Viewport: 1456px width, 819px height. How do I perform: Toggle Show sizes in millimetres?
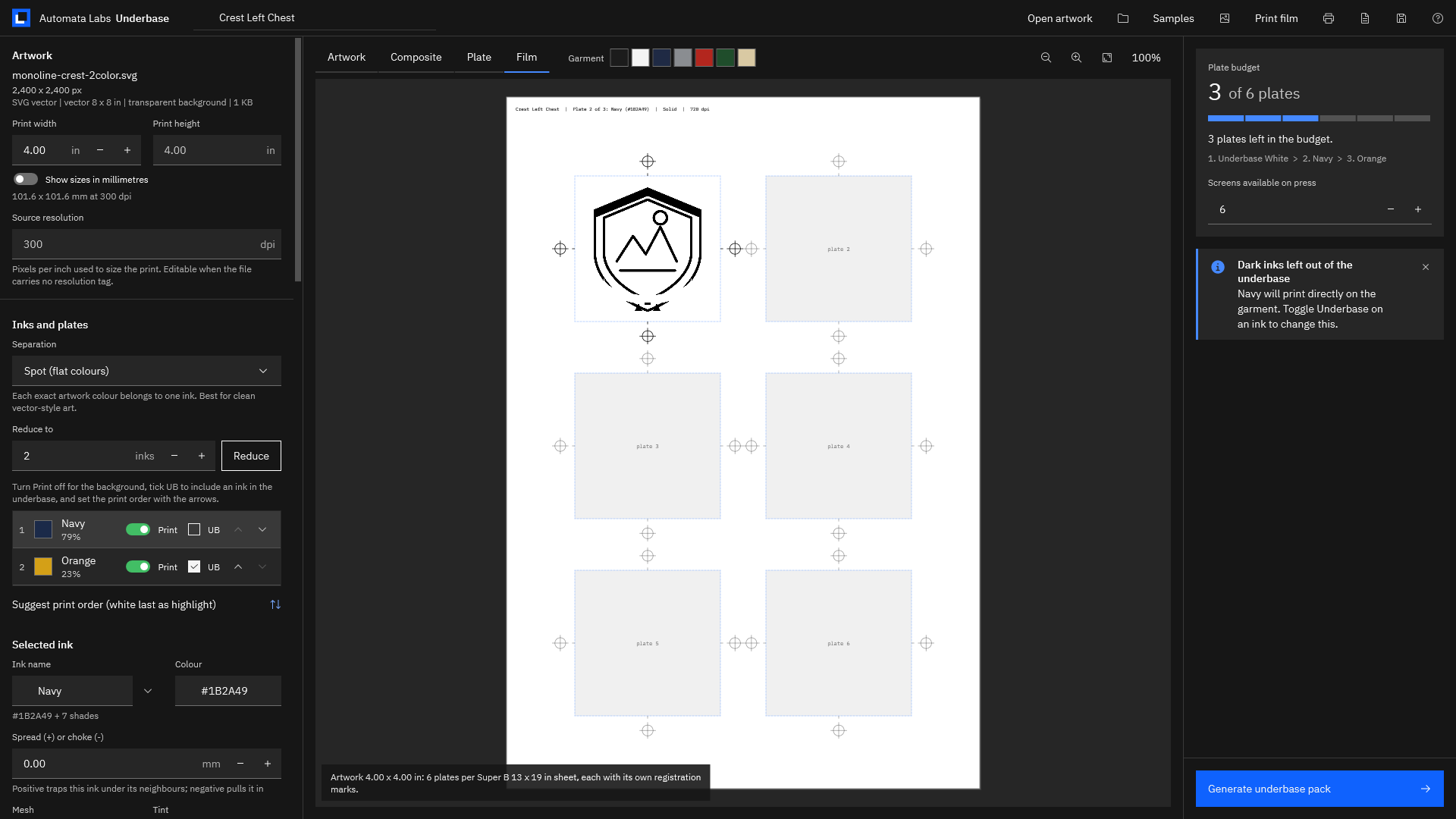pyautogui.click(x=26, y=179)
